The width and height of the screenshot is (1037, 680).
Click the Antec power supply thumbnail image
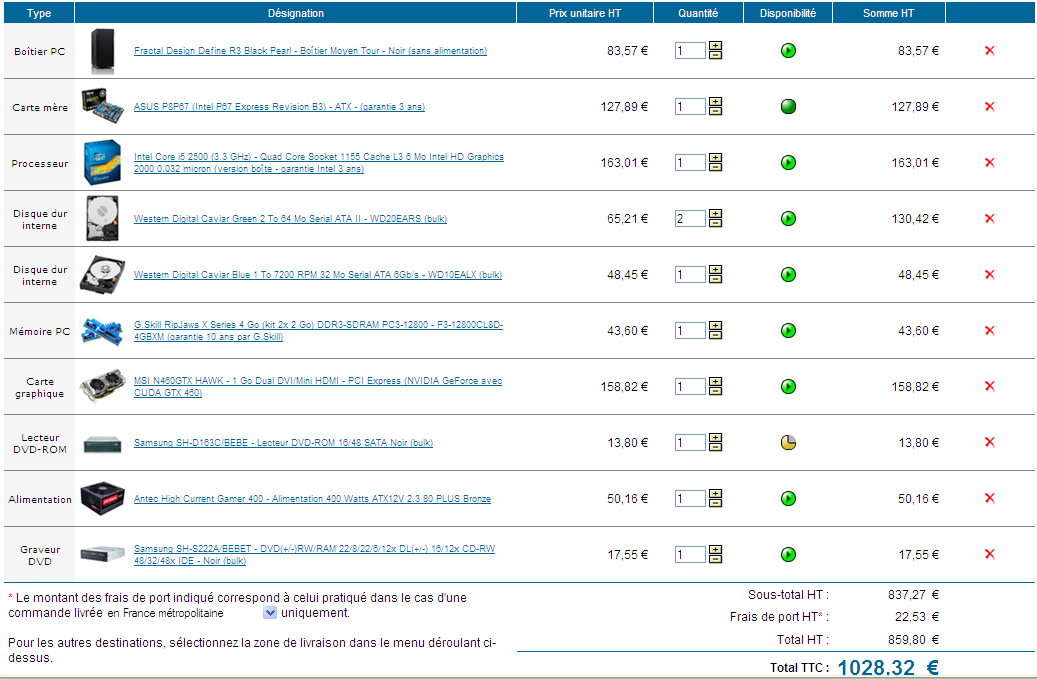point(103,499)
